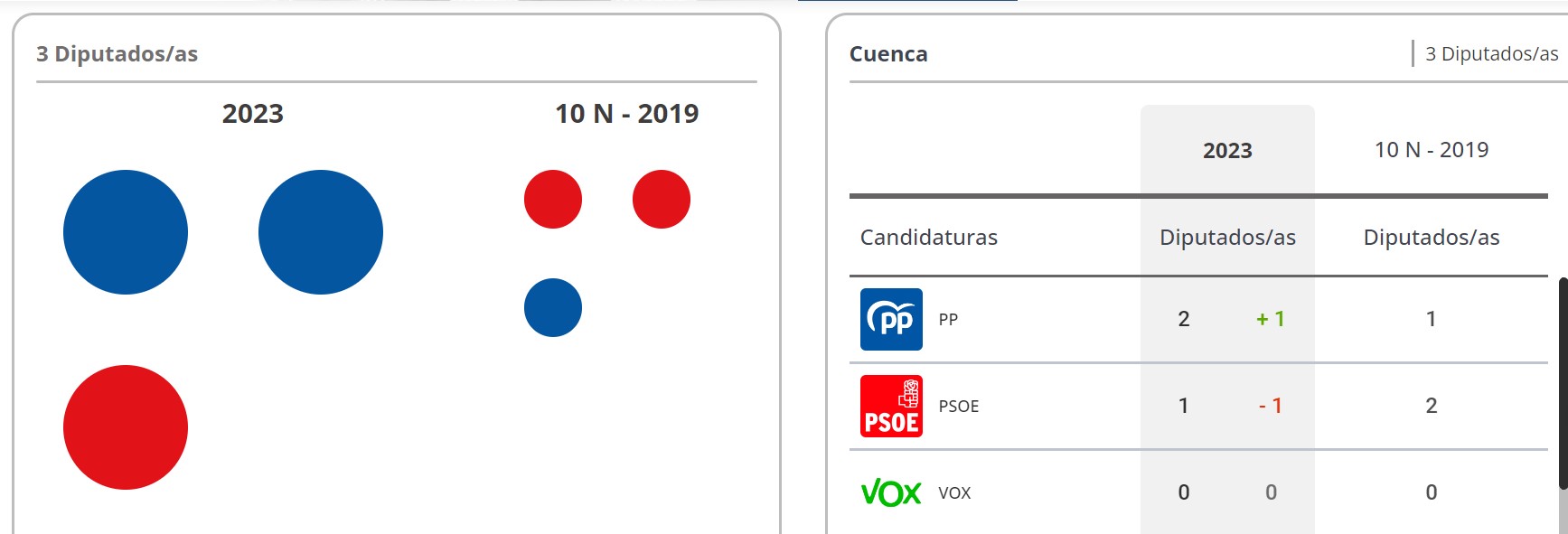The image size is (1568, 534).
Task: Click the PSOE party name label
Action: pos(959,406)
